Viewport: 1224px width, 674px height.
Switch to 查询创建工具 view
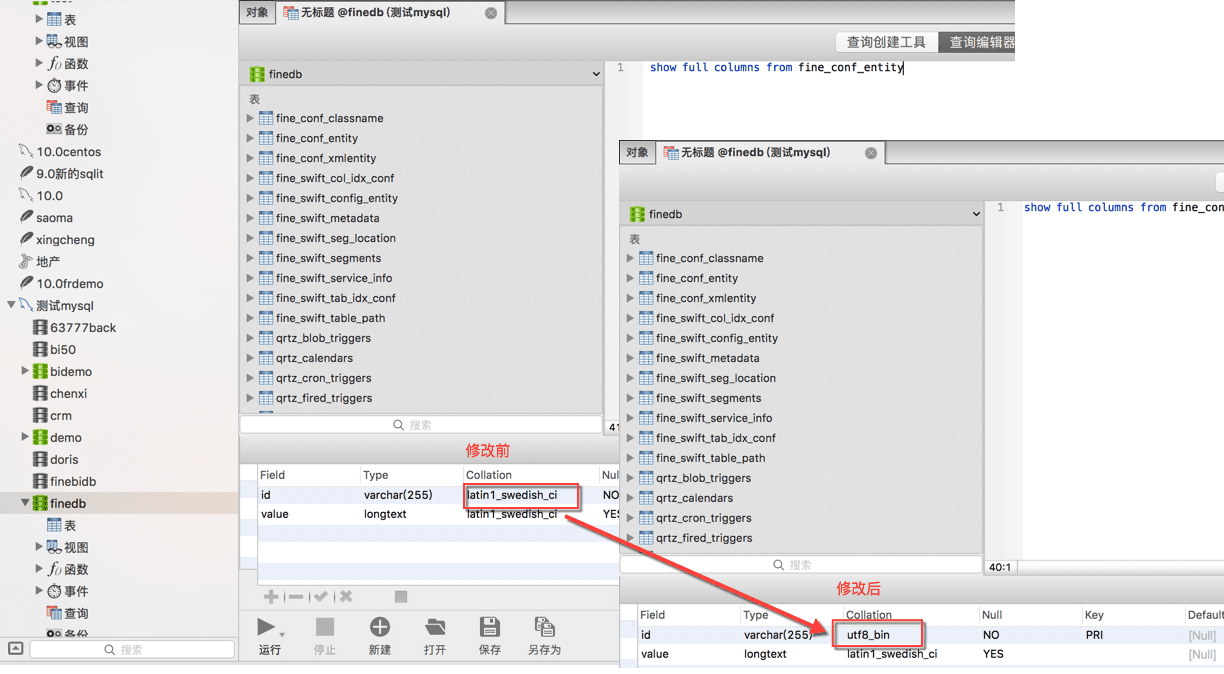(x=886, y=42)
